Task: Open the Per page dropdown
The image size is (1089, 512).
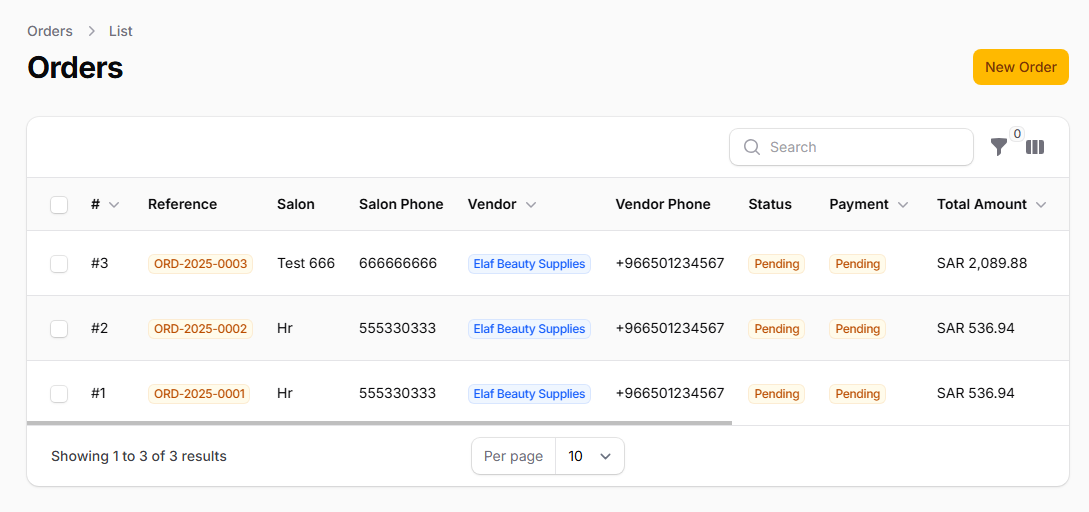Action: (x=589, y=456)
